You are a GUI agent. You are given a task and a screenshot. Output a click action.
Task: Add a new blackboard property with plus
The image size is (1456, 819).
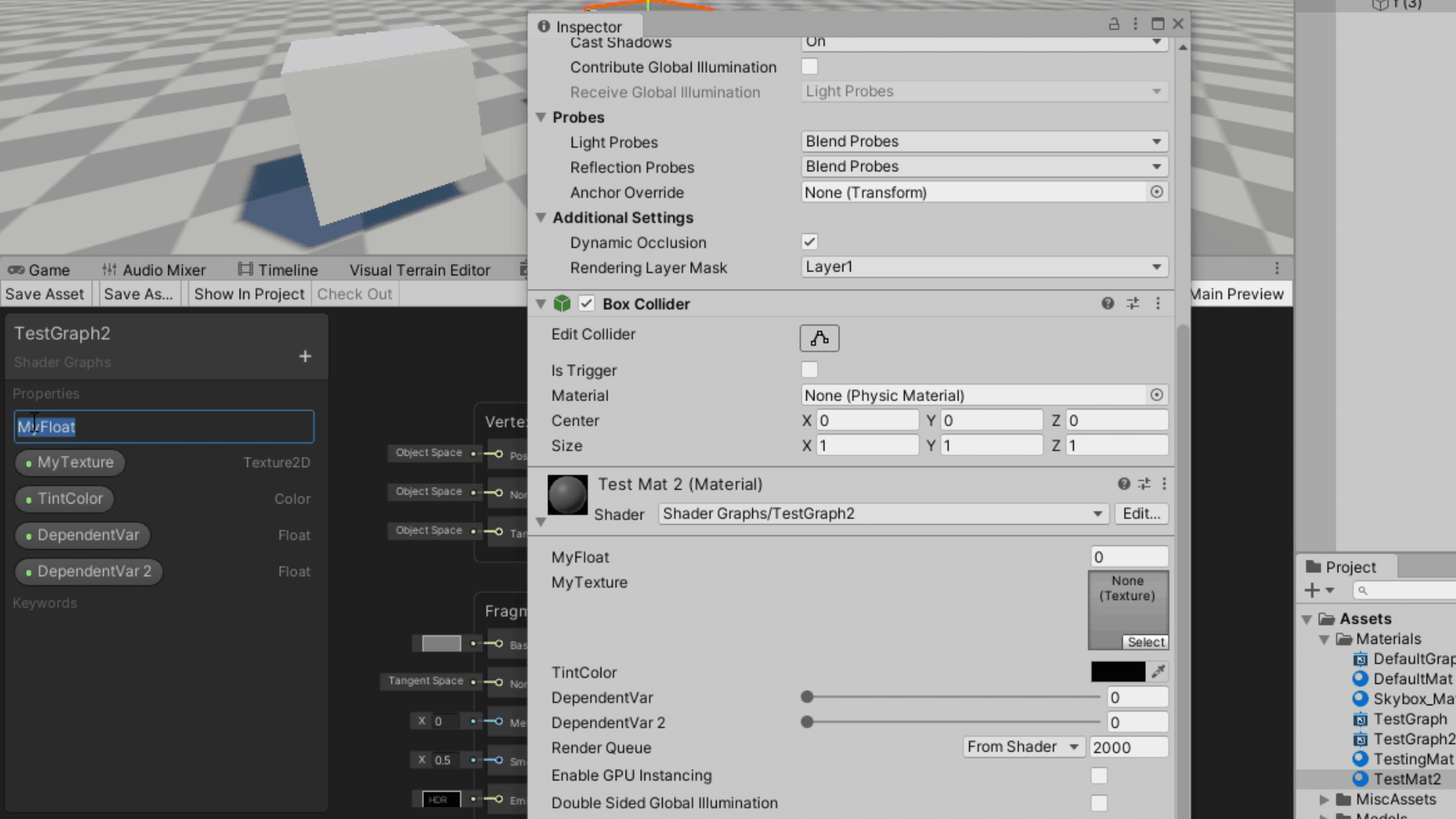[305, 356]
